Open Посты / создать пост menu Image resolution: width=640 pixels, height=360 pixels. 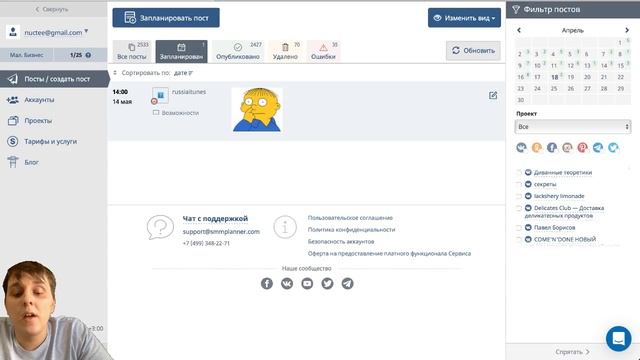[x=54, y=79]
